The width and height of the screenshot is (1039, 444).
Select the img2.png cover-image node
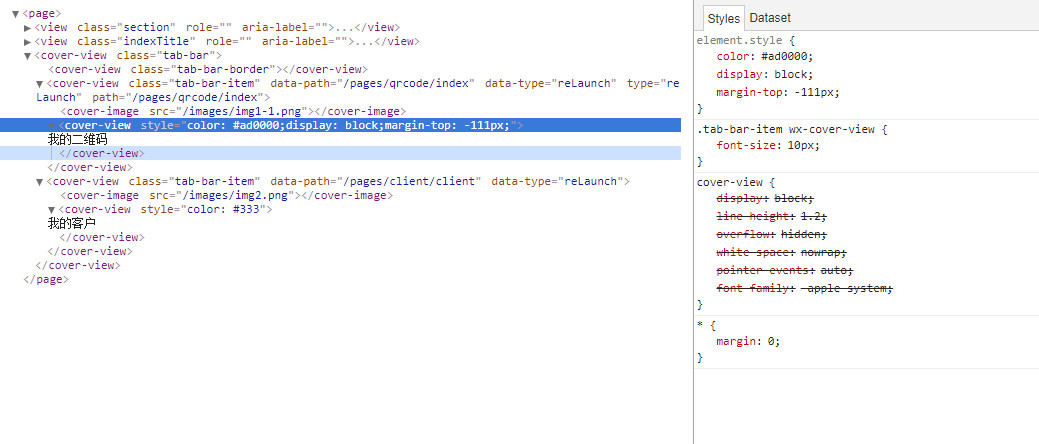227,195
